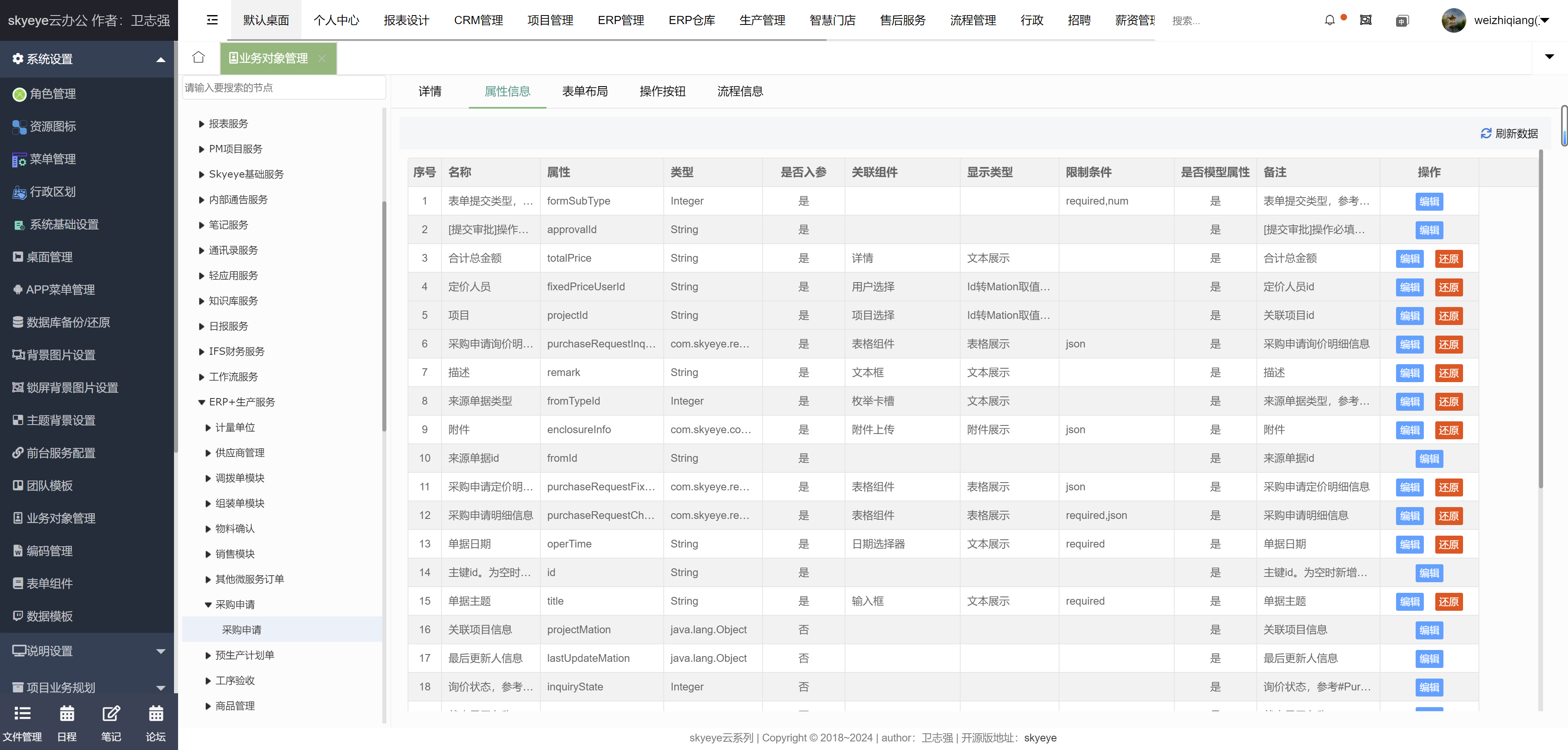Switch to the 表单布局 tab
Screen dimensions: 1568x750
[x=584, y=91]
